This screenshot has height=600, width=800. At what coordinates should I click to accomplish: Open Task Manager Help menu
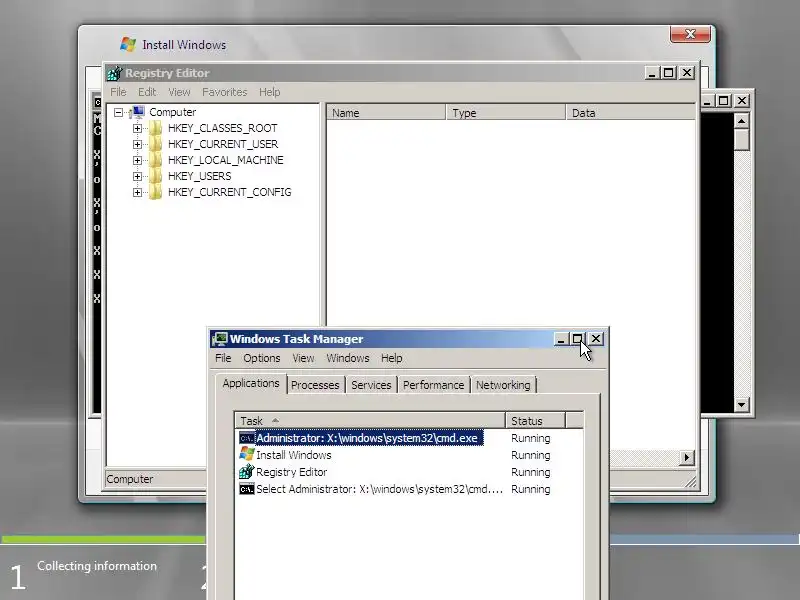tap(391, 358)
